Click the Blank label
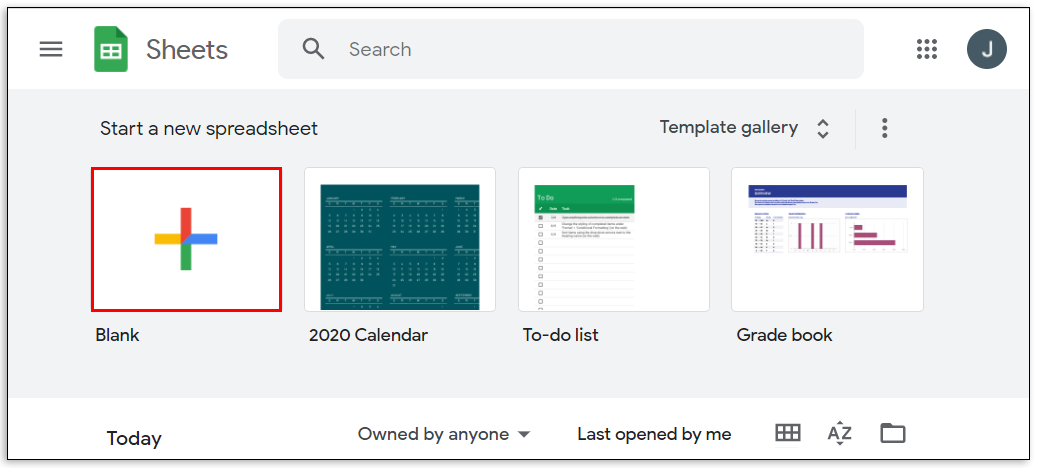1038x468 pixels. [117, 335]
